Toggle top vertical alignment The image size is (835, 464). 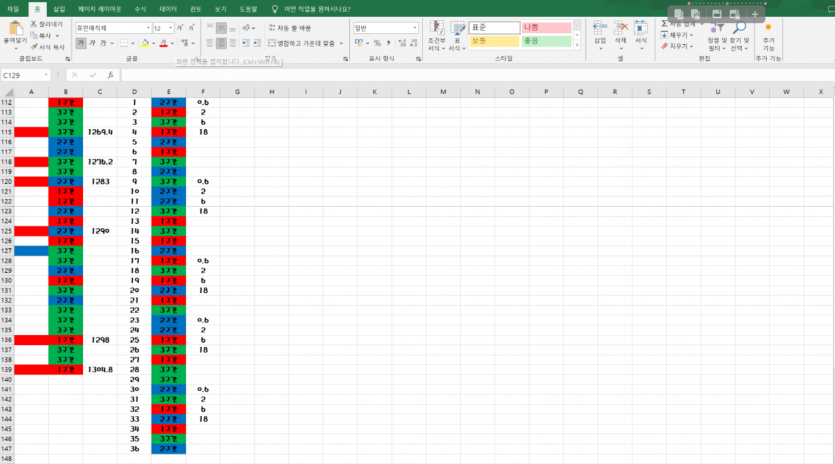(x=210, y=28)
